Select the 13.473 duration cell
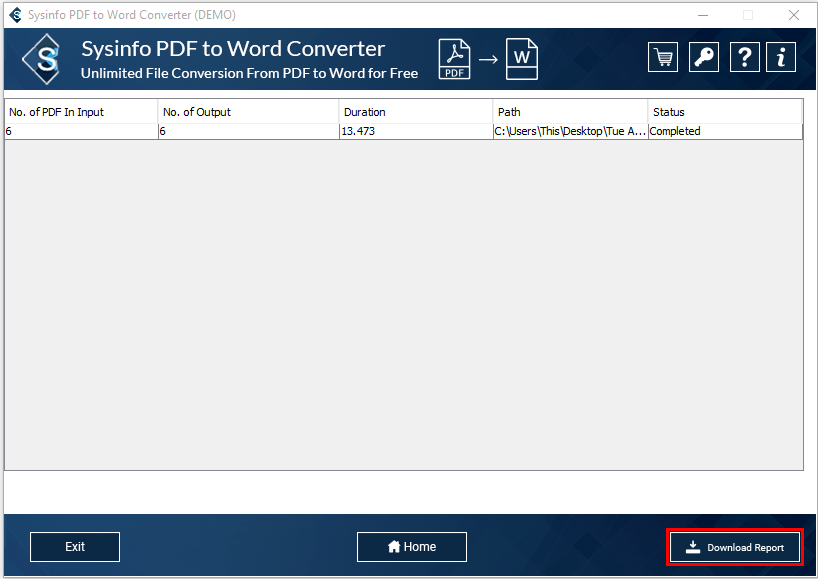Viewport: 818px width, 579px height. (x=415, y=131)
